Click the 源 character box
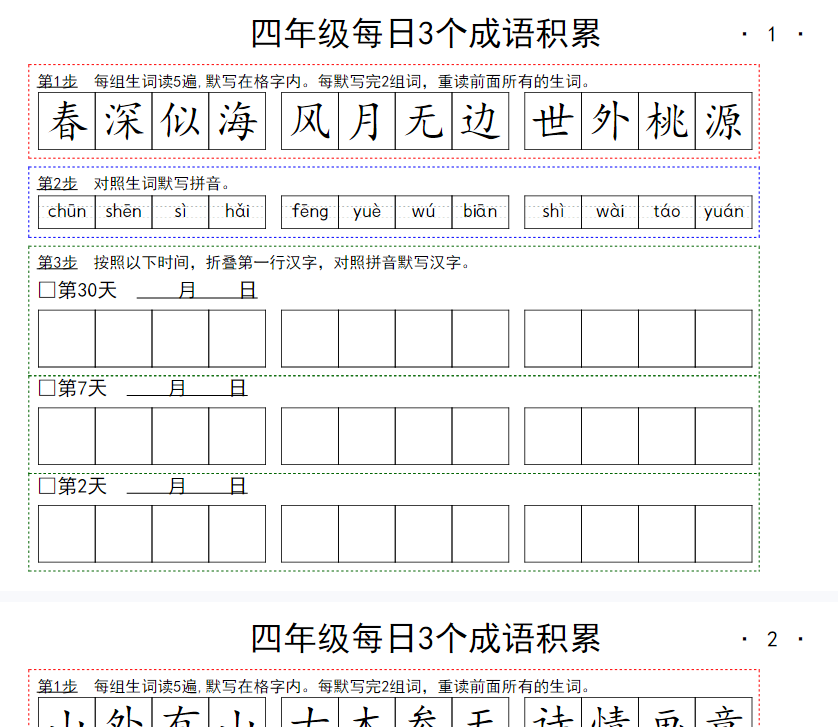 pyautogui.click(x=724, y=122)
